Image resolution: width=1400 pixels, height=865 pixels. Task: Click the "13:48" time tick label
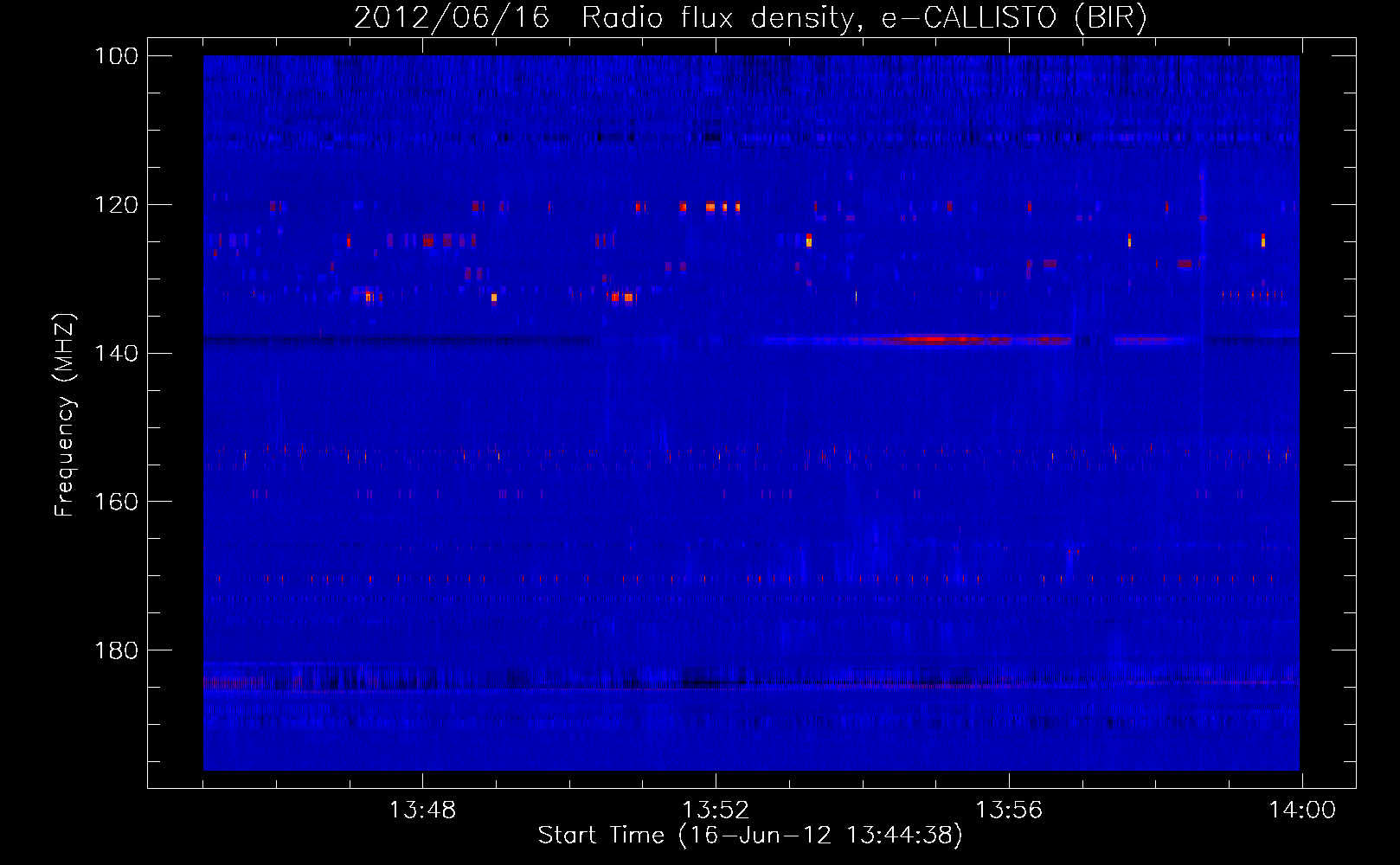(x=422, y=811)
